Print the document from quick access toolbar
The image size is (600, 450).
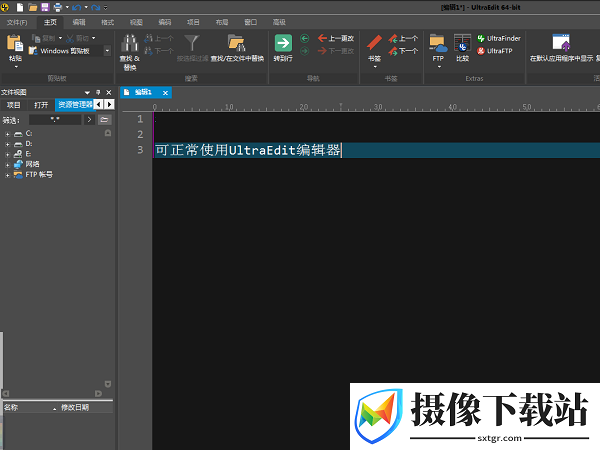(x=58, y=7)
